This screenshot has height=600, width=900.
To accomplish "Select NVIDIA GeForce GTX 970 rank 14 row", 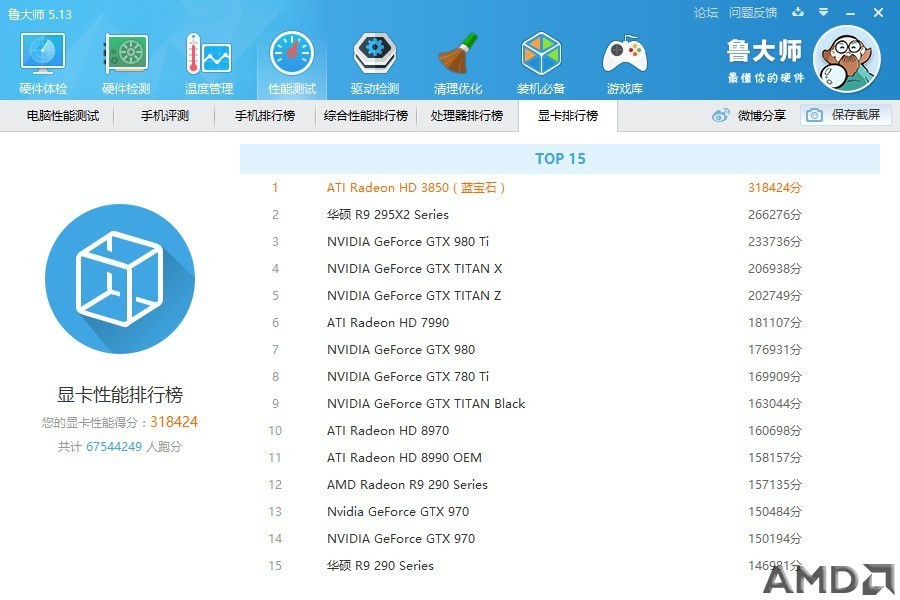I will click(560, 539).
